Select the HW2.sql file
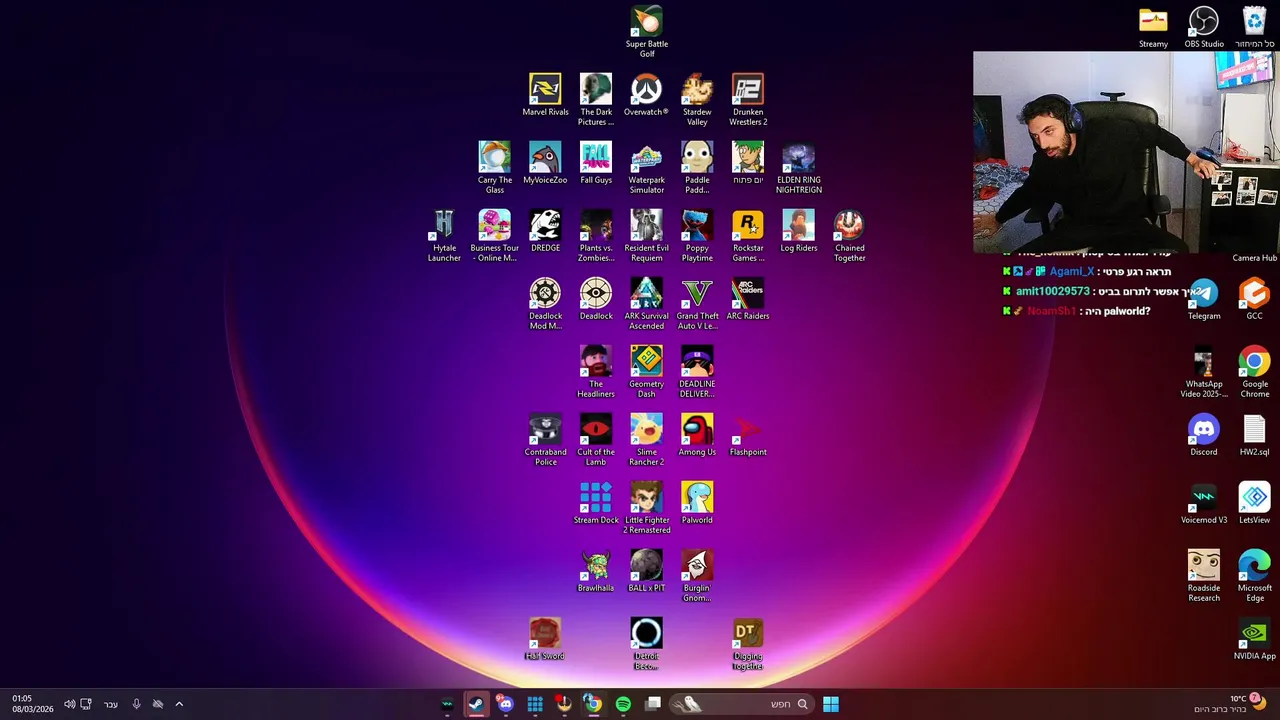The image size is (1280, 720). click(x=1254, y=434)
